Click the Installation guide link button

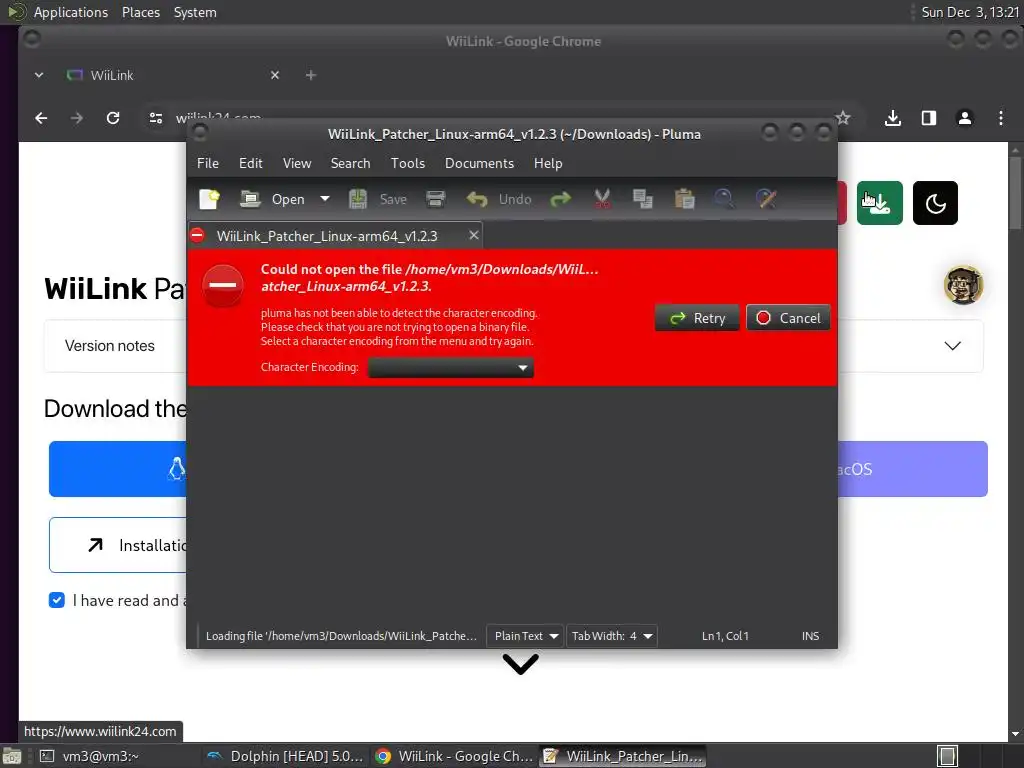coord(118,545)
